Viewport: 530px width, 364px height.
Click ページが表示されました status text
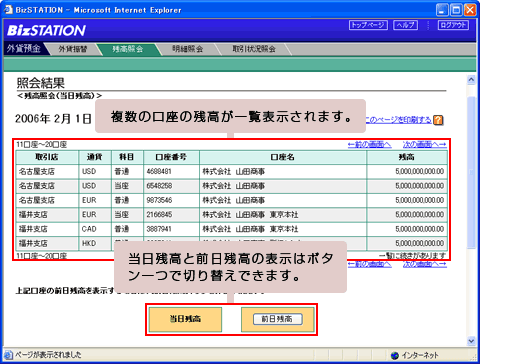(48, 355)
